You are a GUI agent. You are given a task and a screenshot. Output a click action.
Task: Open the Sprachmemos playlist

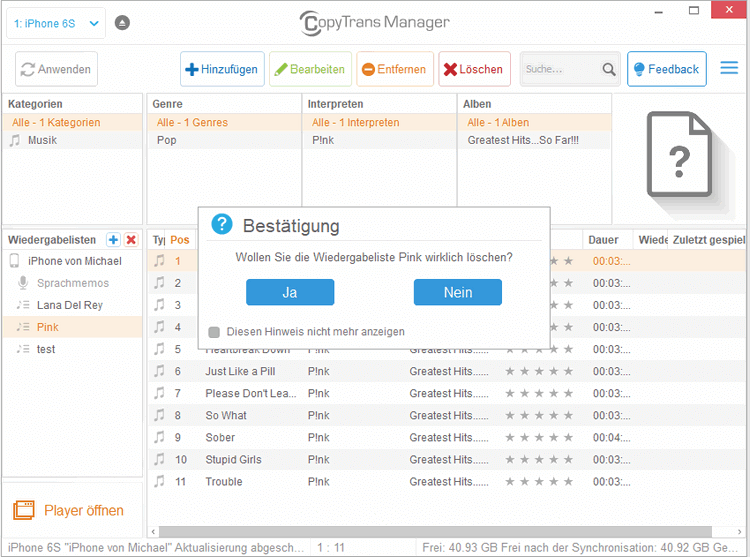[x=72, y=283]
